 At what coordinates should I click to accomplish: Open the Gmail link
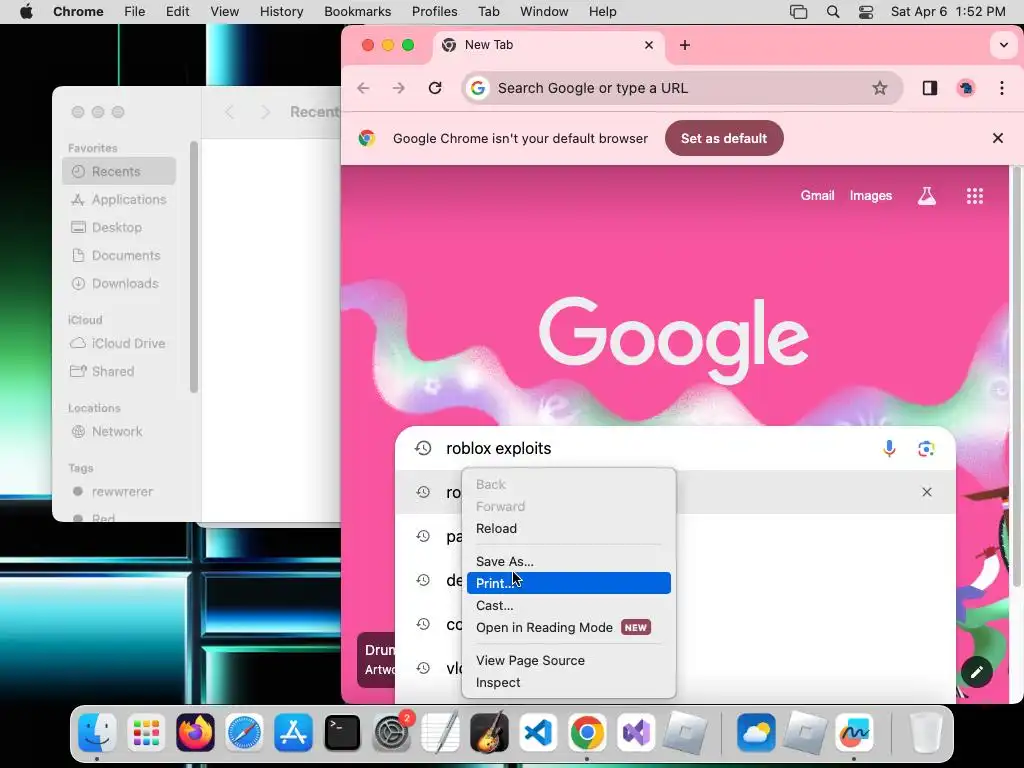(x=818, y=195)
